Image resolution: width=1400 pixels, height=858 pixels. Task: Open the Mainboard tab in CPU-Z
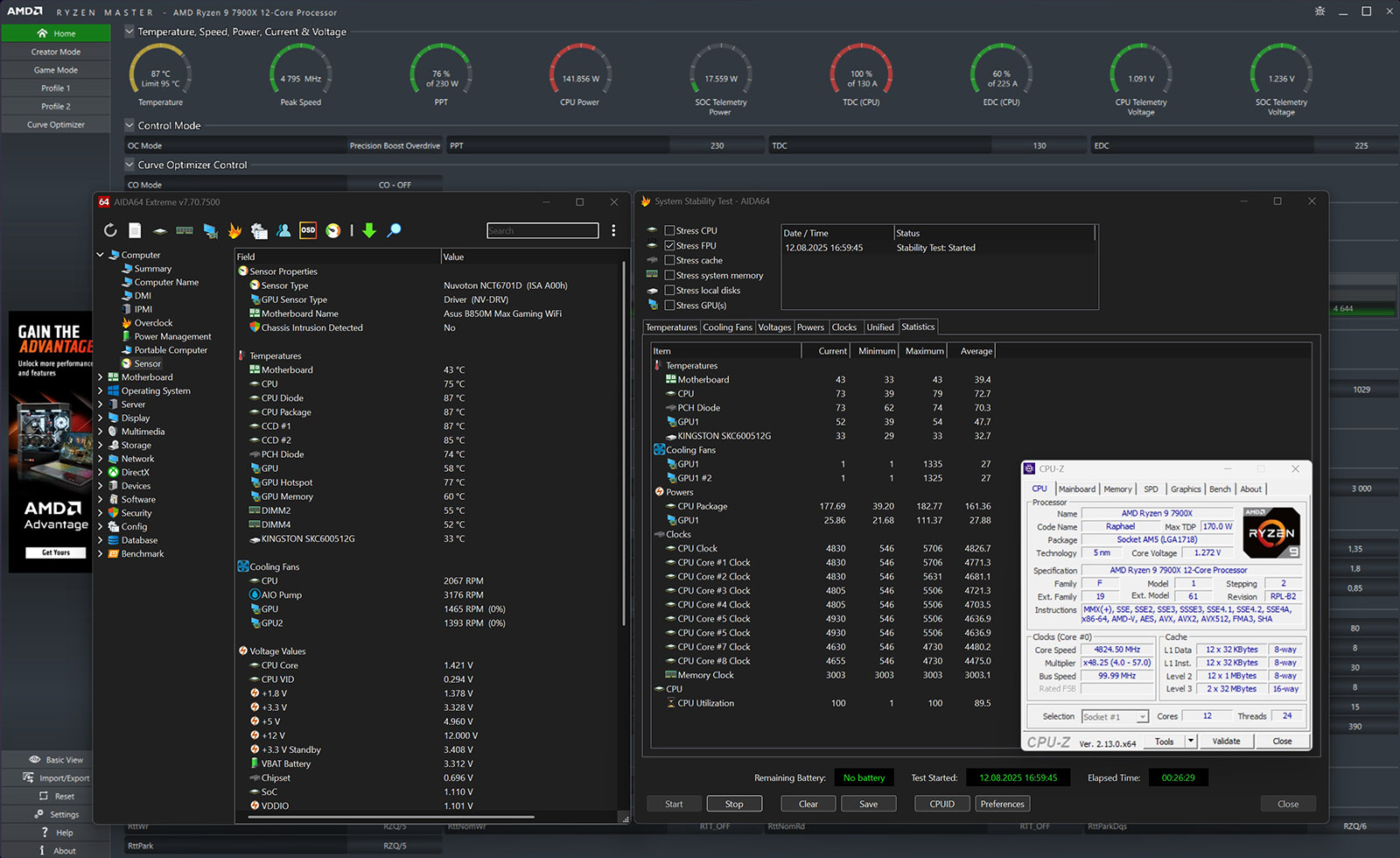1077,489
